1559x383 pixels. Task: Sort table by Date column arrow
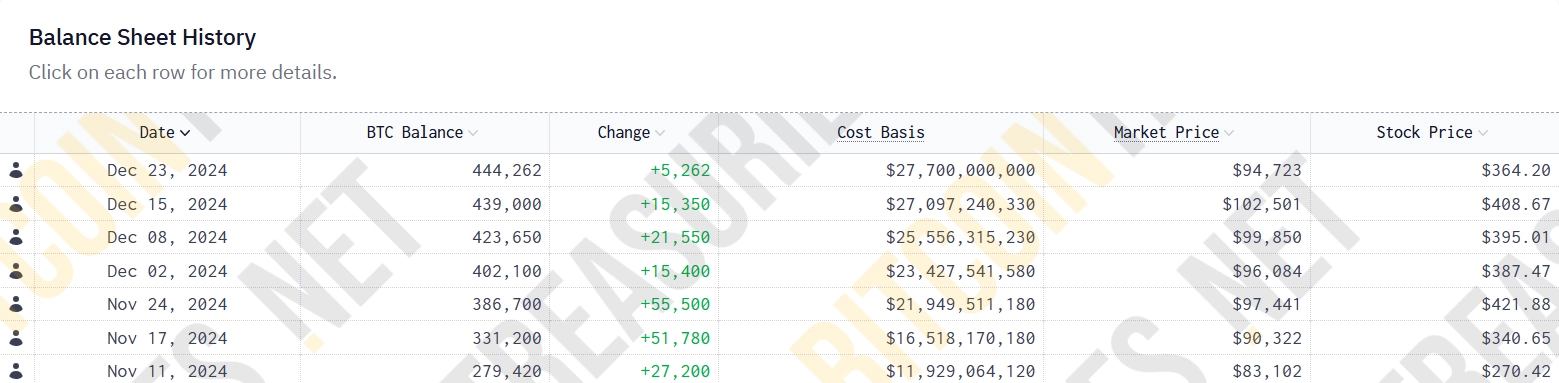tap(185, 133)
